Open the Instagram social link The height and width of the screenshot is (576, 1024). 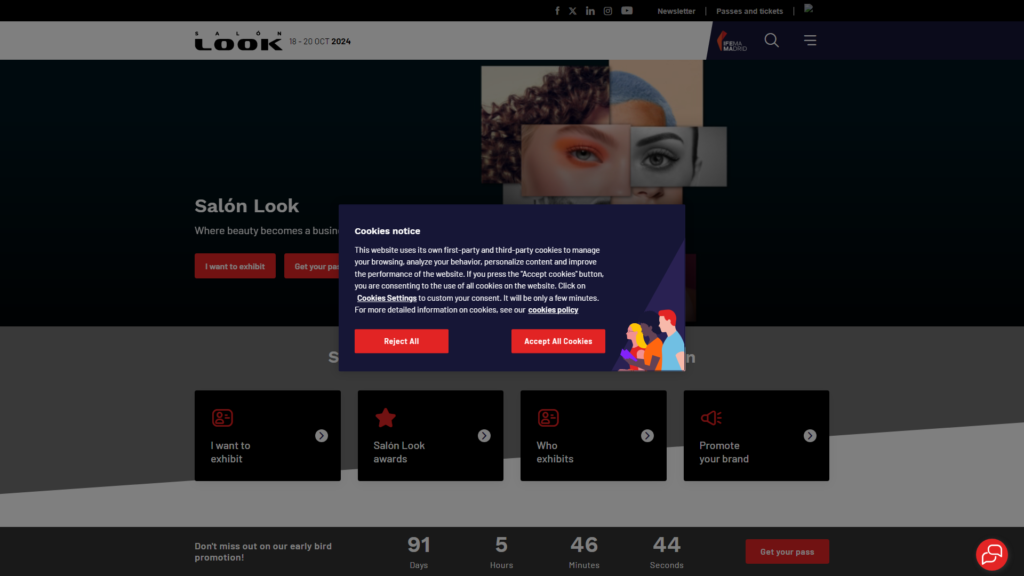[x=608, y=11]
